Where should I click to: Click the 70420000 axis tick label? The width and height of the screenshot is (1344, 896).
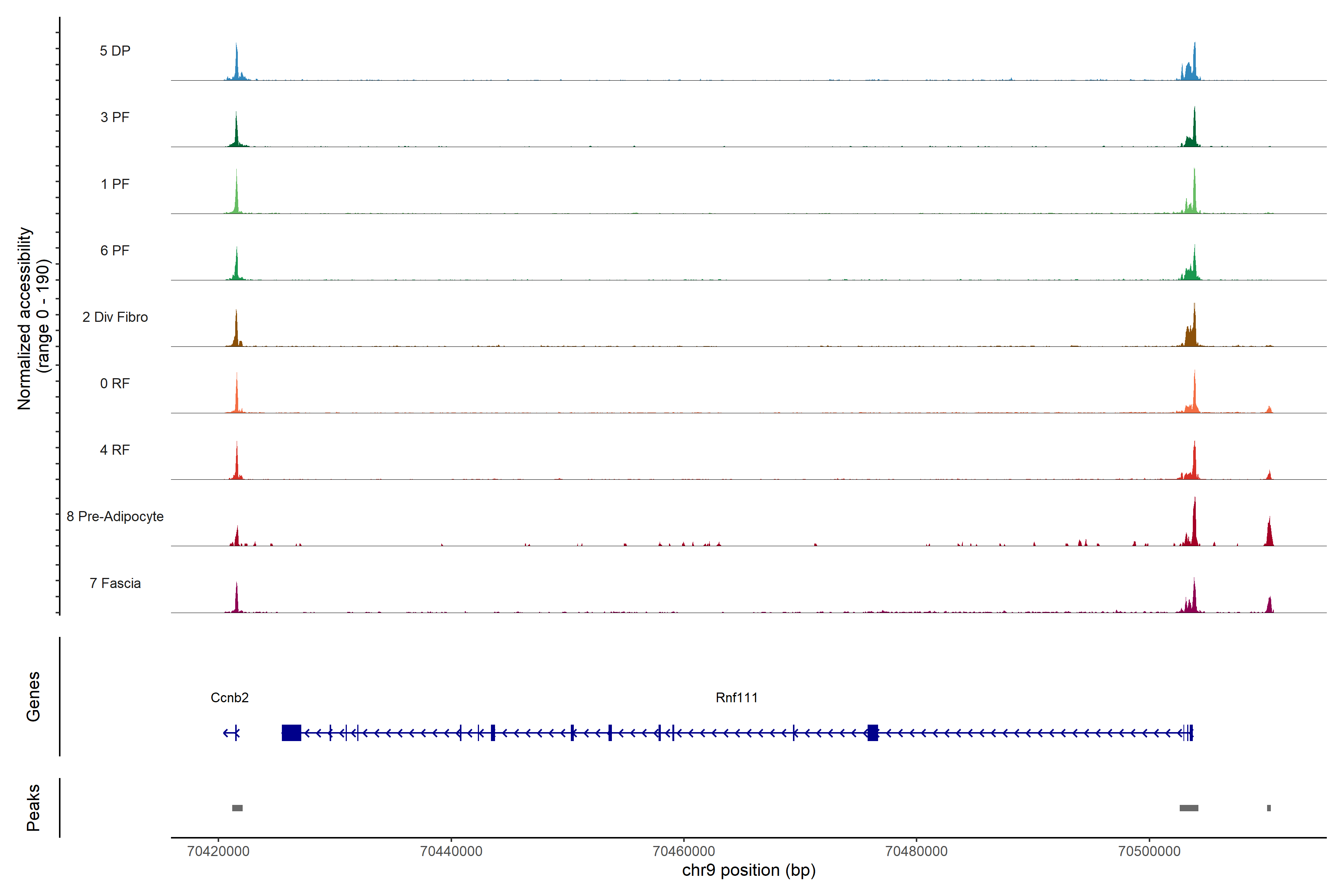(x=218, y=852)
